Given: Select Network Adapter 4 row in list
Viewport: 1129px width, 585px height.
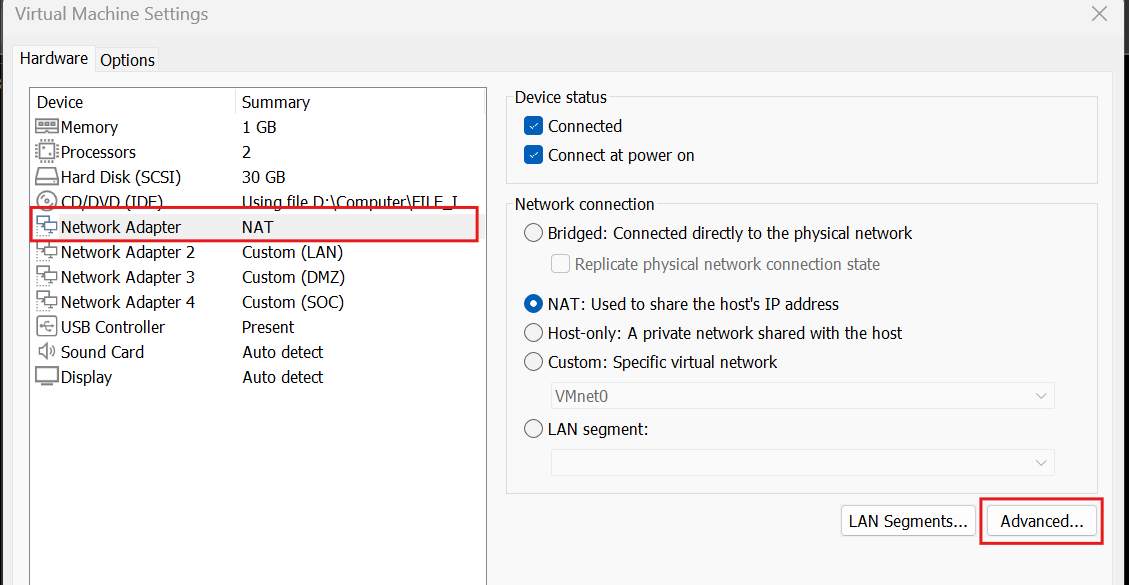Looking at the screenshot, I should click(128, 302).
